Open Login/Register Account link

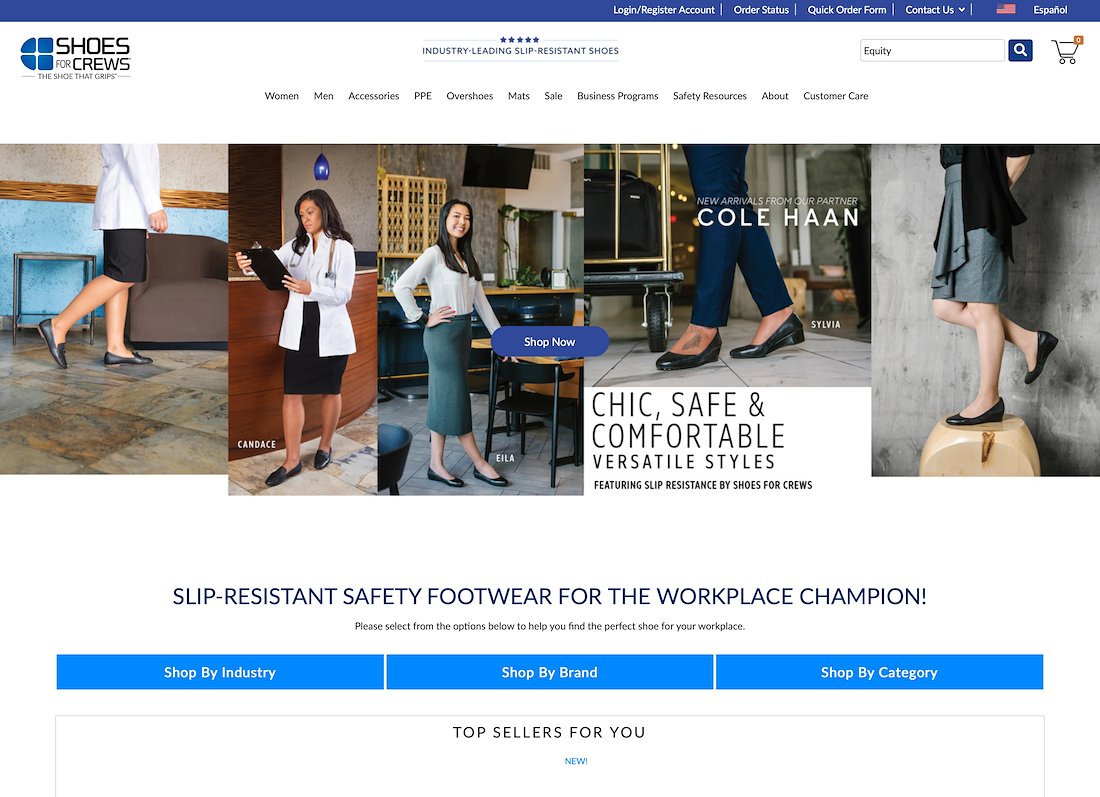point(664,10)
